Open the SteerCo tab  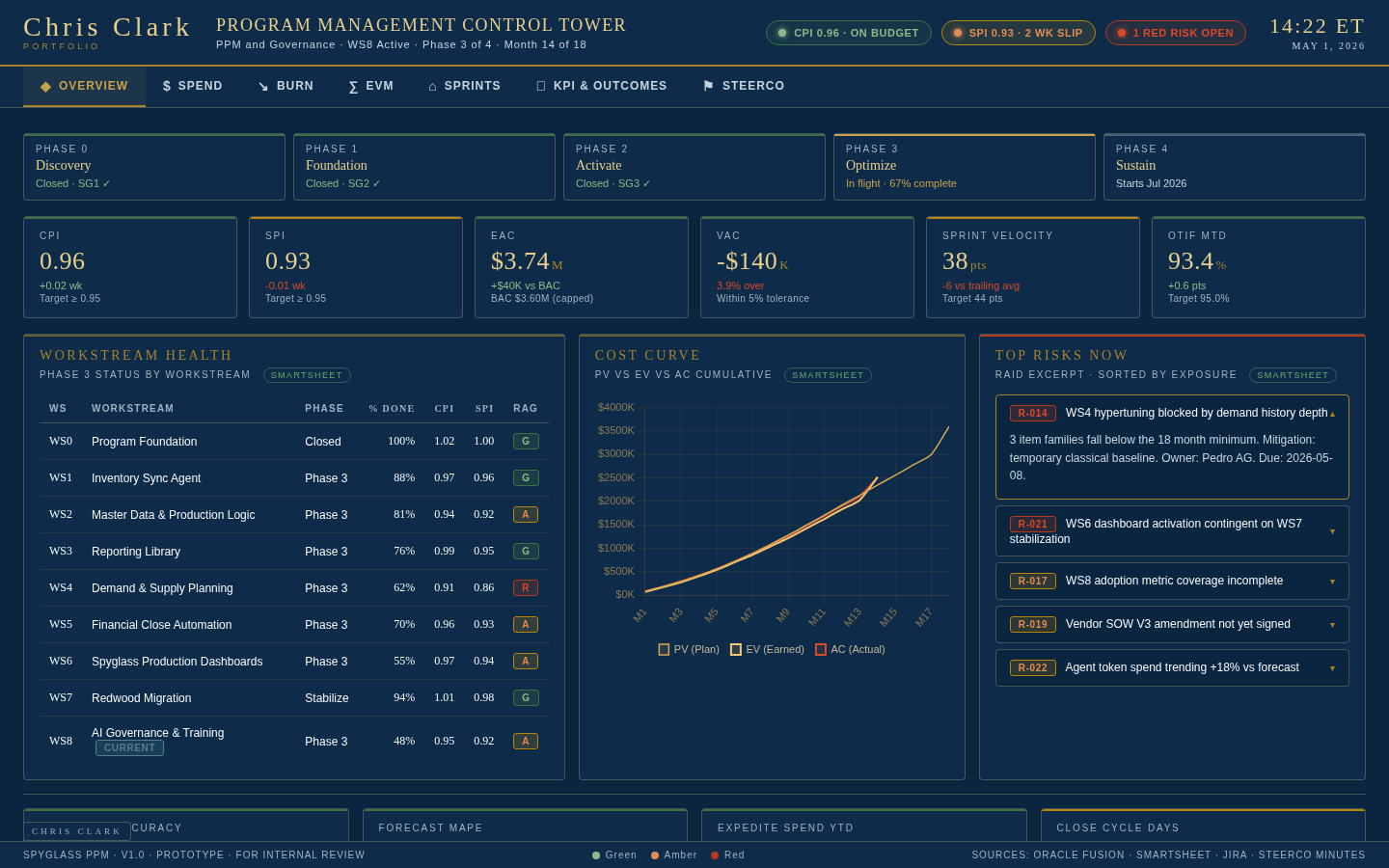(x=744, y=86)
